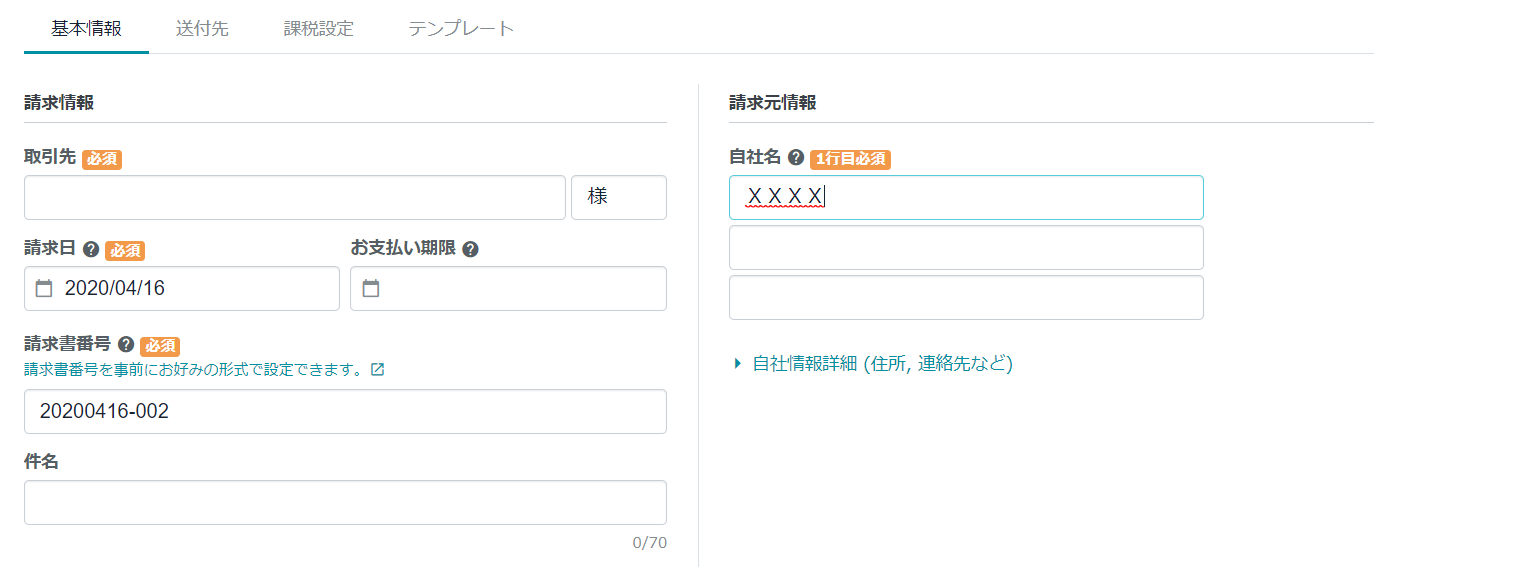Follow the 請求書番号を事前にお好みの形式で設定 link
The width and height of the screenshot is (1535, 567).
point(193,369)
